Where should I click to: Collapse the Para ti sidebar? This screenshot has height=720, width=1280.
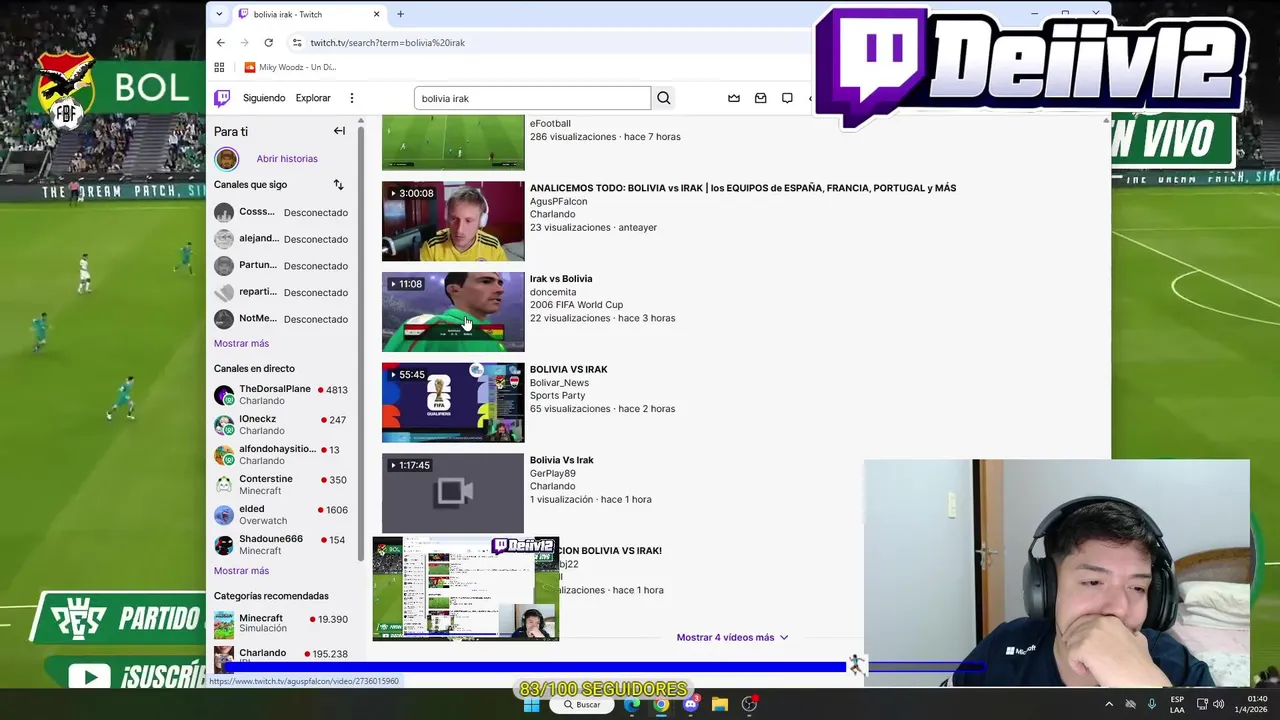pos(339,131)
